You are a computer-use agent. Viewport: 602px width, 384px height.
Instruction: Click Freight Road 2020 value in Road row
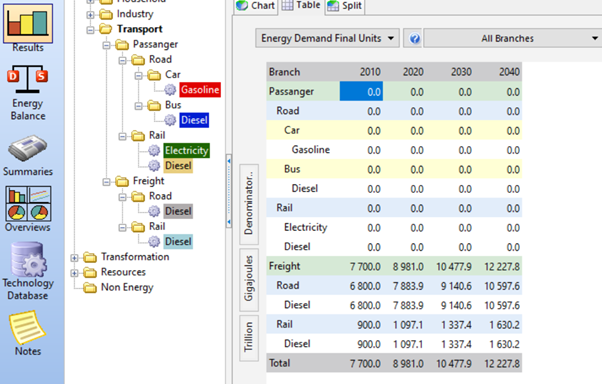tap(408, 286)
